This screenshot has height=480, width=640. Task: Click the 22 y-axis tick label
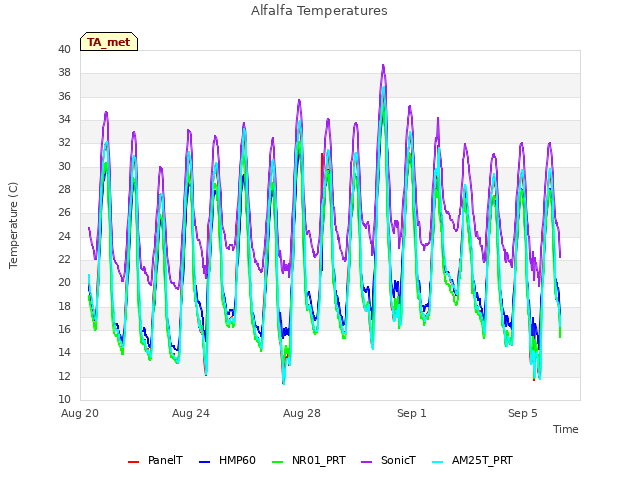(64, 260)
